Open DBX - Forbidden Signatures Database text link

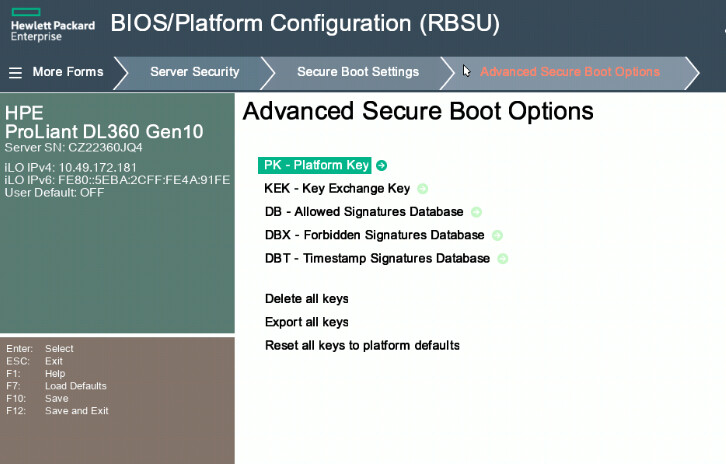coord(374,235)
